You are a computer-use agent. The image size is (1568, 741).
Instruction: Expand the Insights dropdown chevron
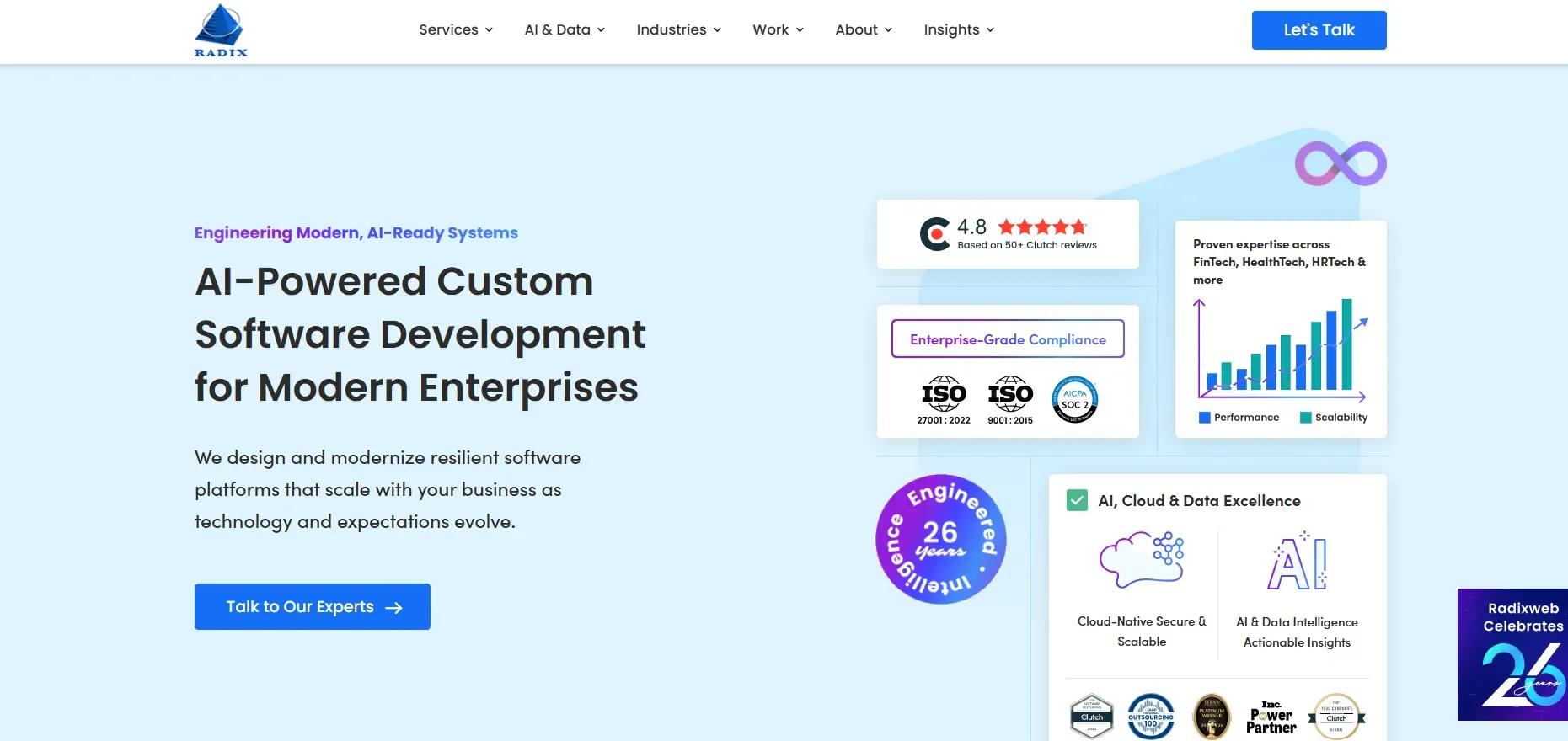coord(990,30)
